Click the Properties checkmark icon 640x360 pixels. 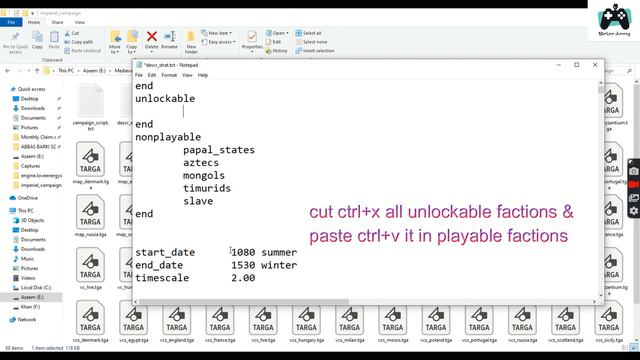(252, 37)
